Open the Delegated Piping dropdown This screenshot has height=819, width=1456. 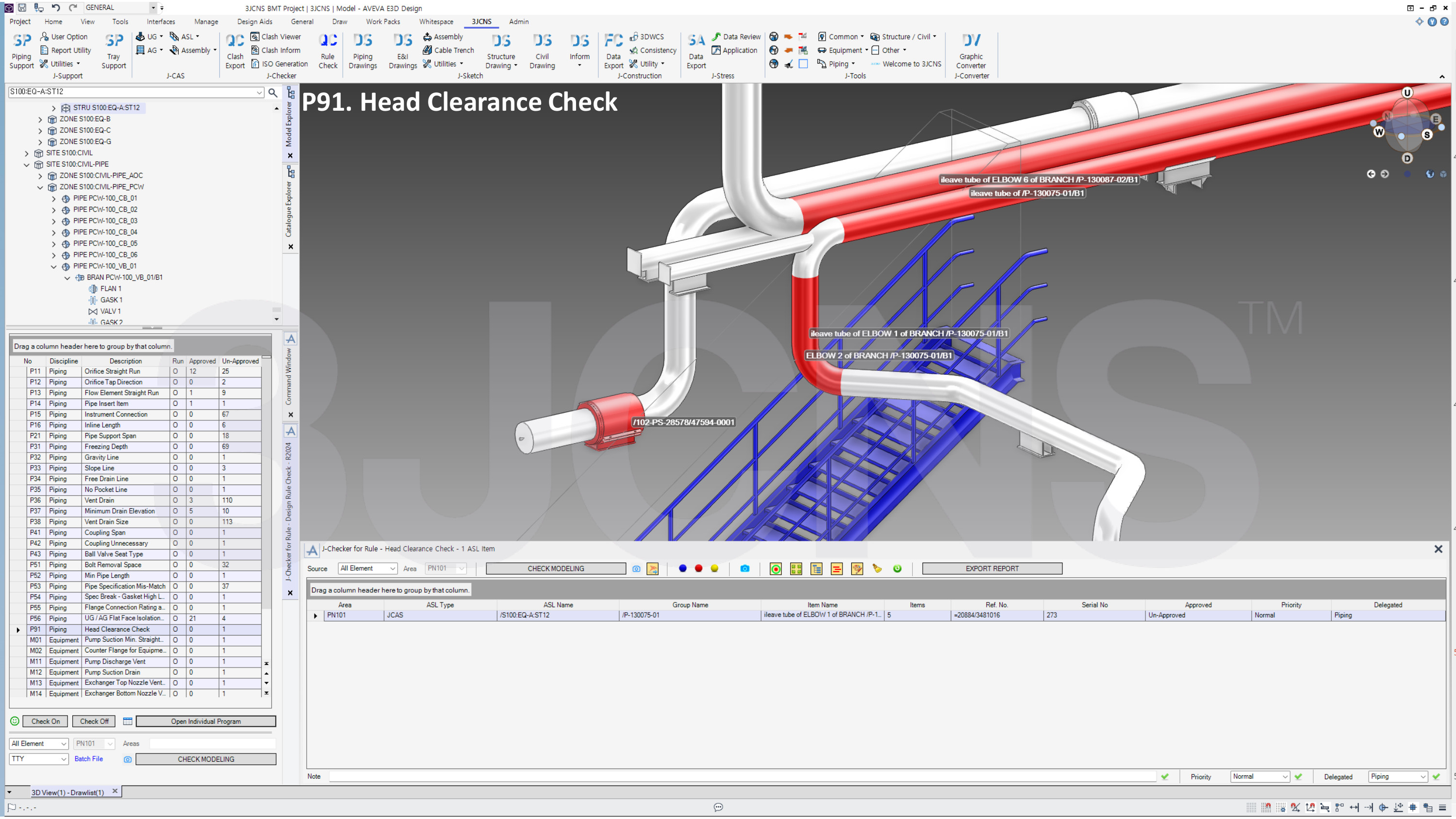1398,777
